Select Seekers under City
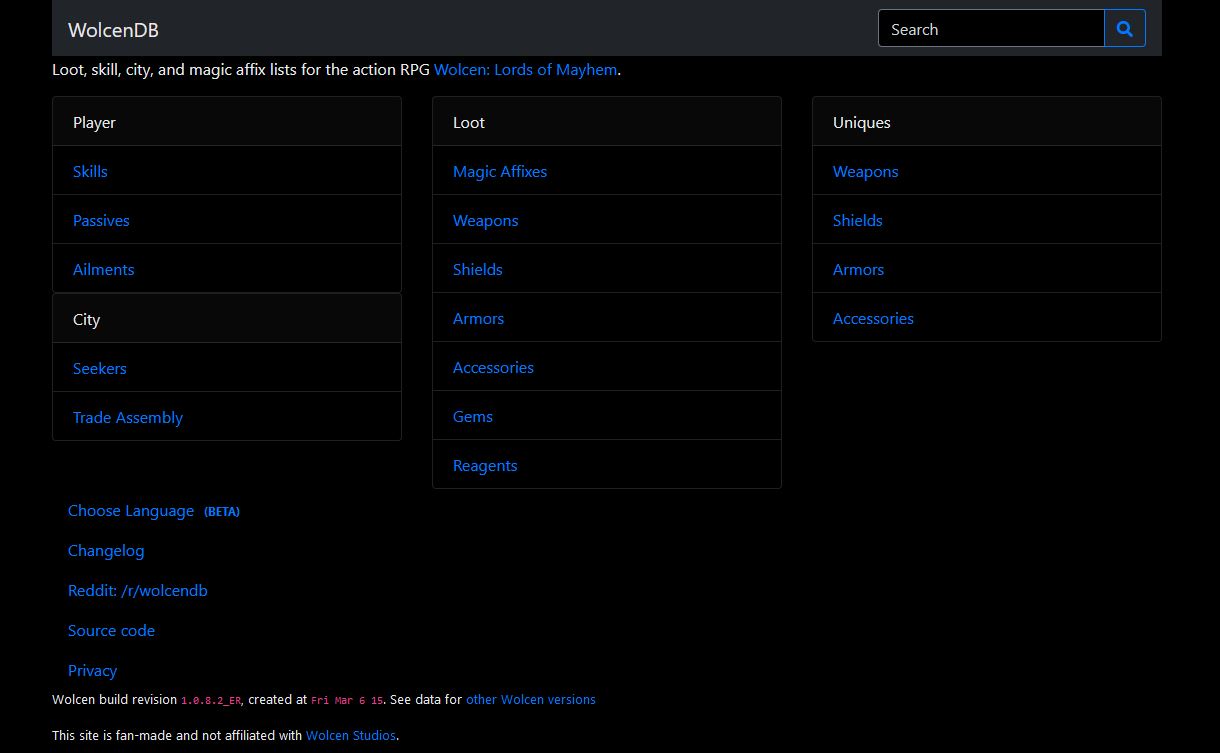The width and height of the screenshot is (1220, 753). (100, 369)
